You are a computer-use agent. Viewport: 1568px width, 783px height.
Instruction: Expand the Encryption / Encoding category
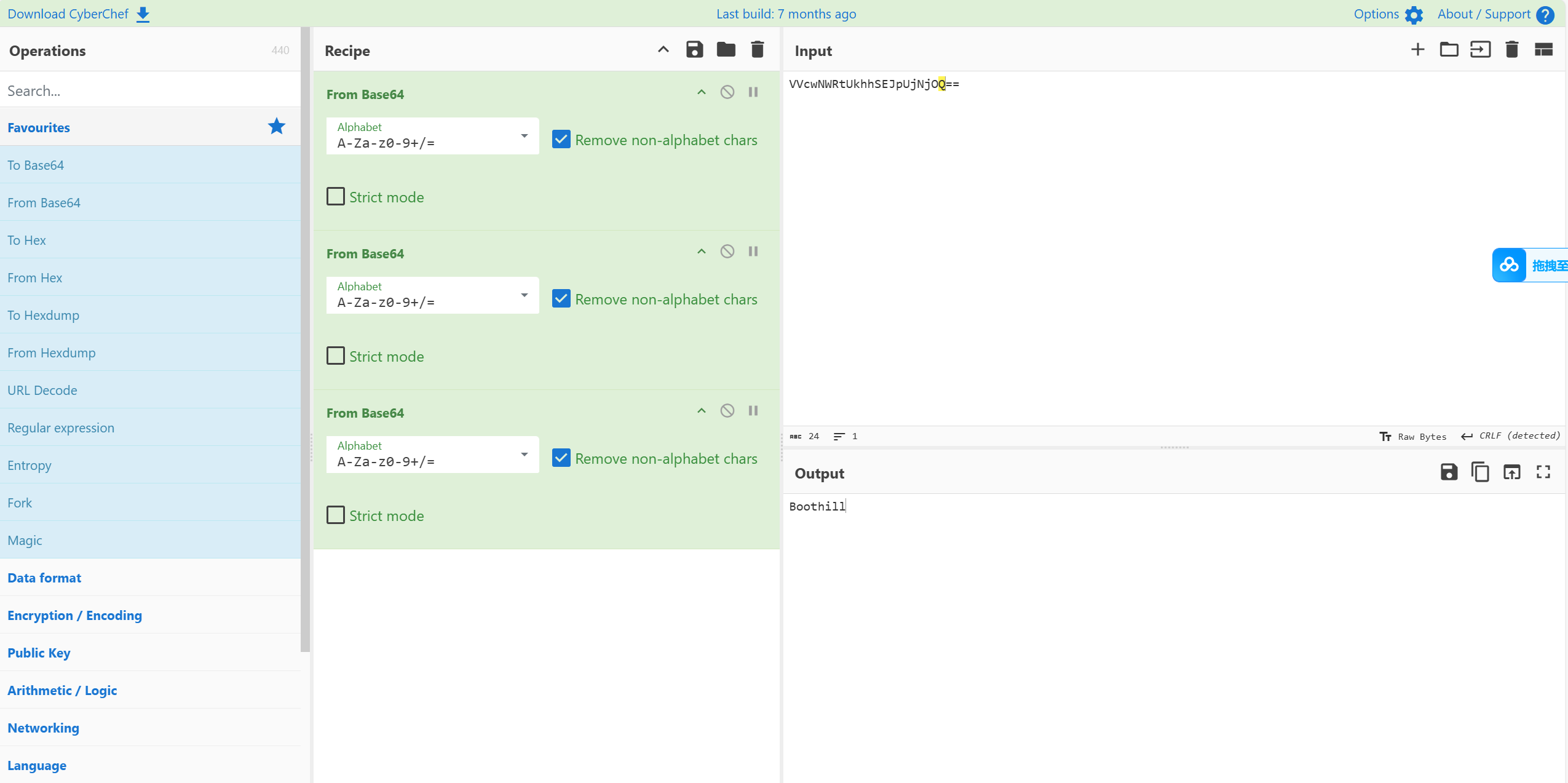pos(150,615)
